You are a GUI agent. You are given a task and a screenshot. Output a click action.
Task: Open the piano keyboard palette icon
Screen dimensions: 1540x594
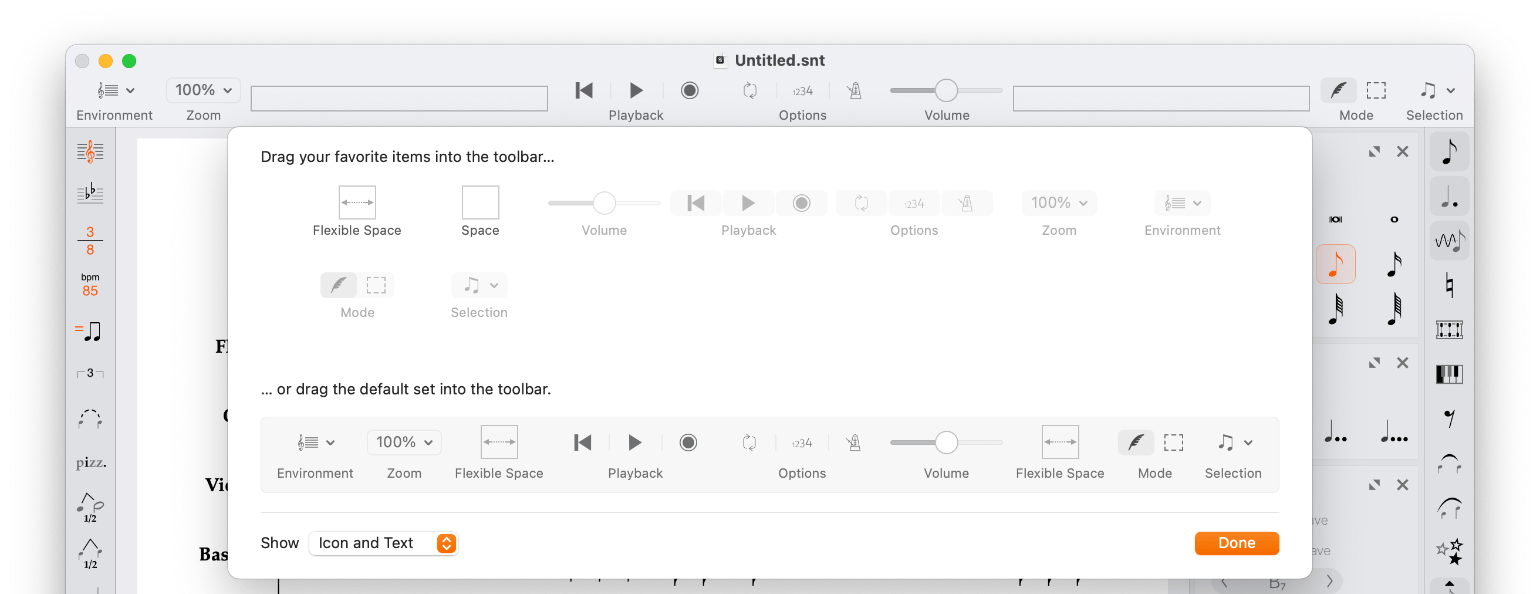(1449, 374)
